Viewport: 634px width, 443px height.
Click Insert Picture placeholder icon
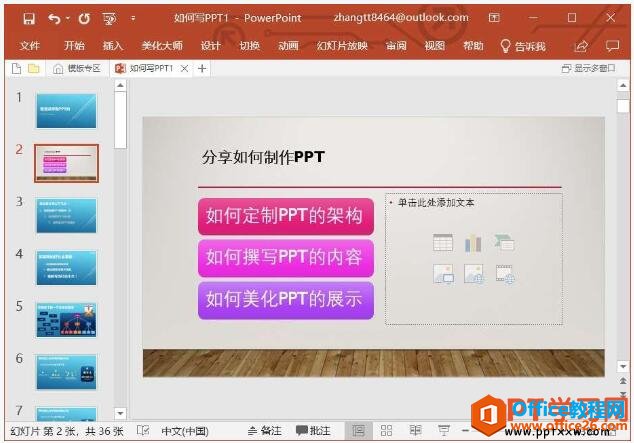coord(443,274)
